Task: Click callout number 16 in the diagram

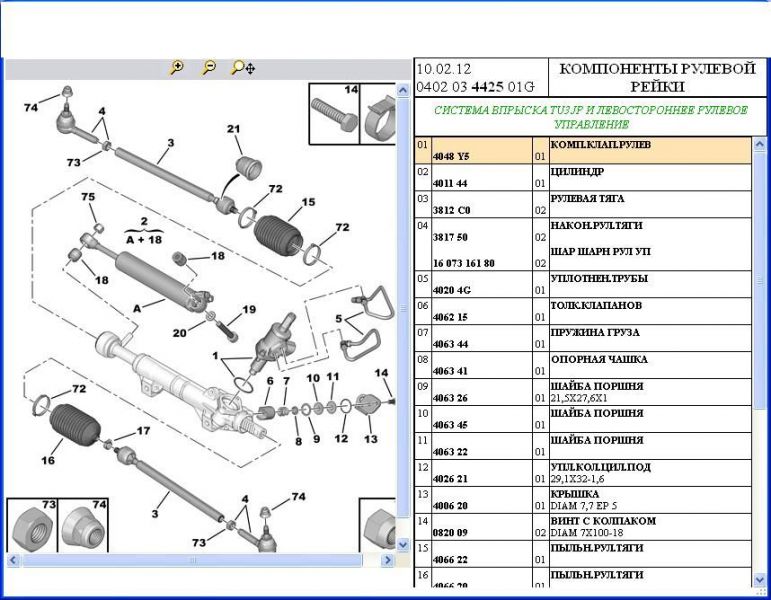Action: coord(47,460)
